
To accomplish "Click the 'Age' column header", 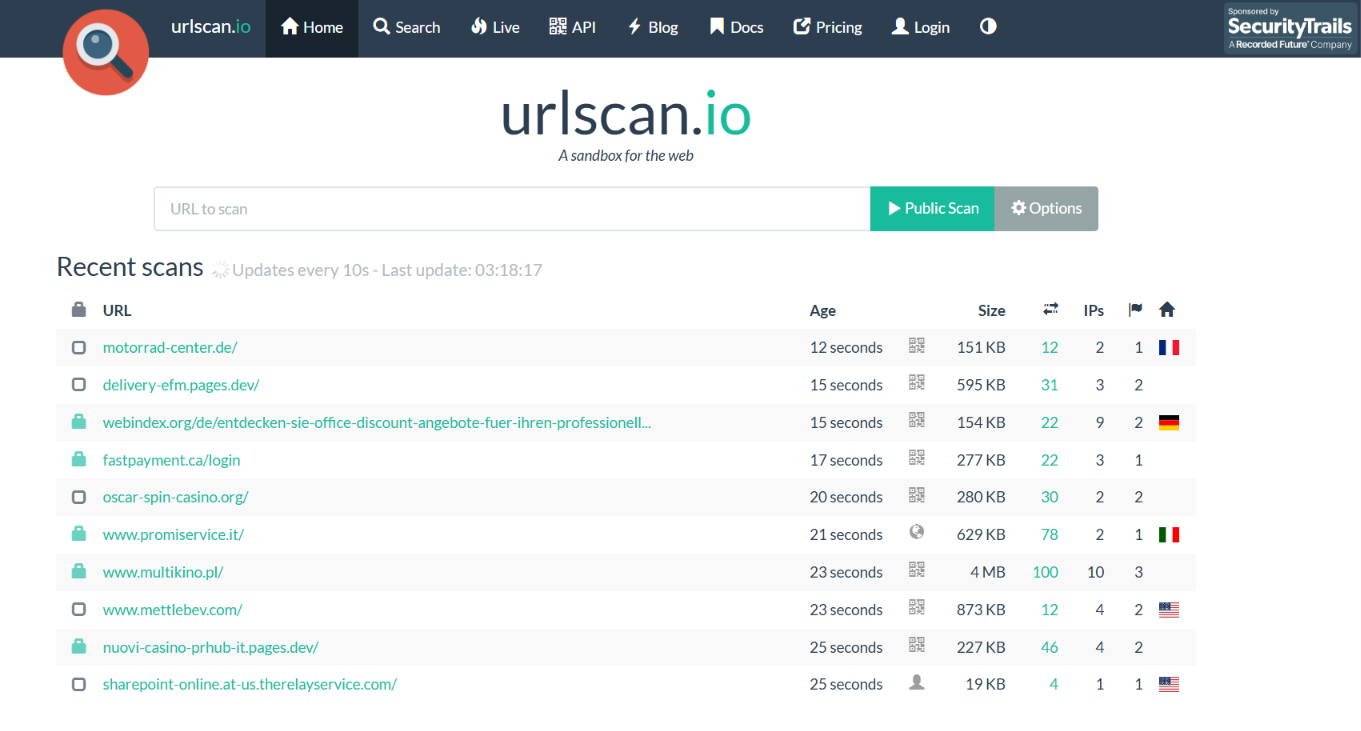I will pyautogui.click(x=823, y=310).
